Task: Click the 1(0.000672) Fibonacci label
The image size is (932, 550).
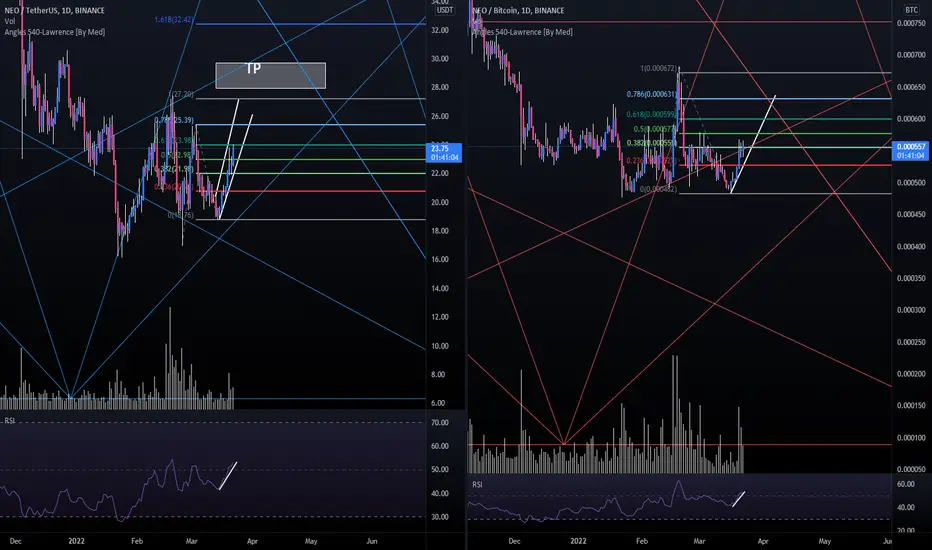Action: tap(659, 68)
